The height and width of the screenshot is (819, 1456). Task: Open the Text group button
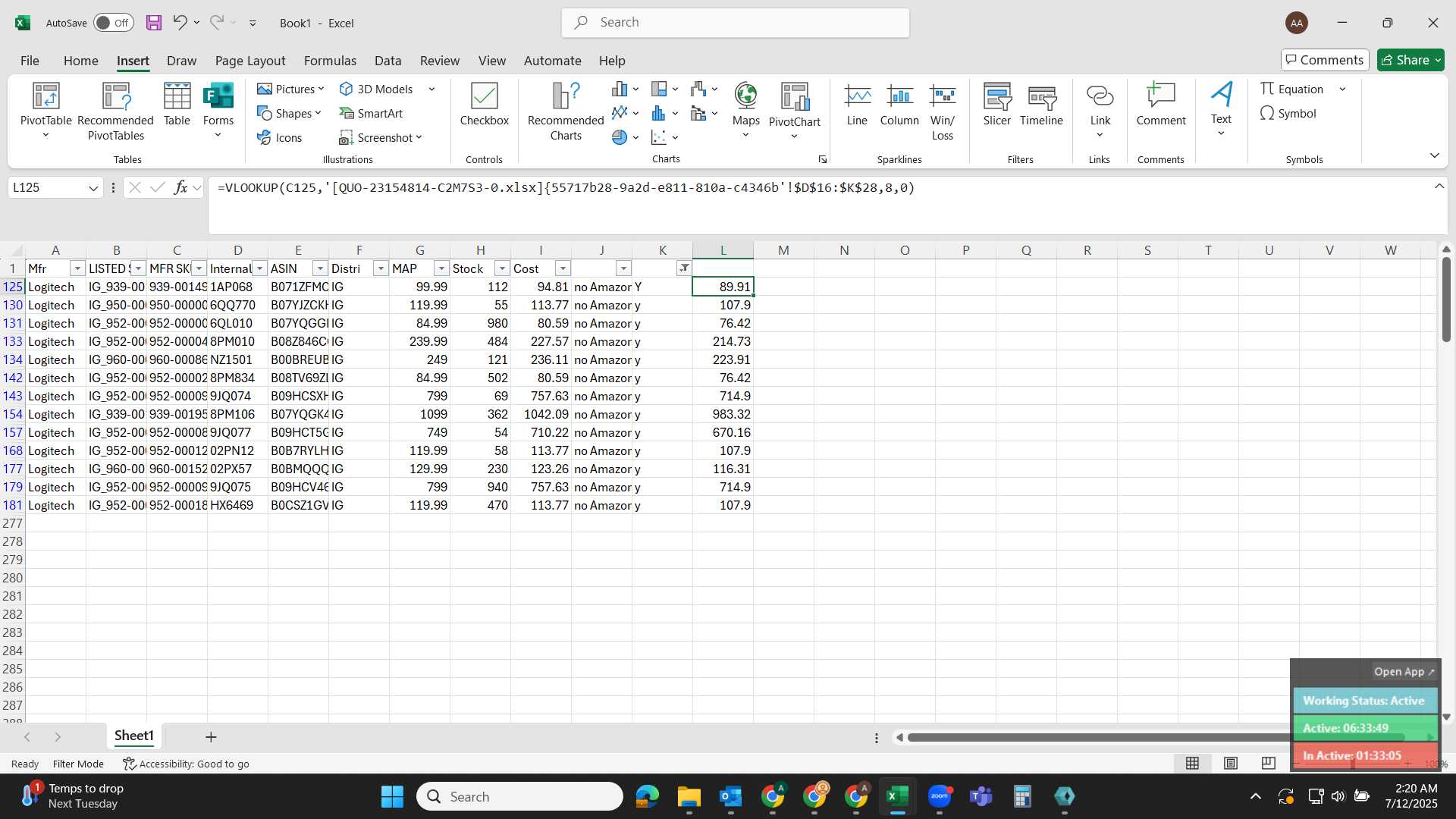point(1221,111)
